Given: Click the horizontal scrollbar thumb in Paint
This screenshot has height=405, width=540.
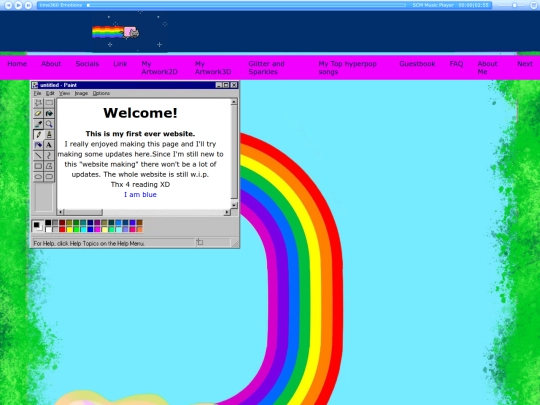Looking at the screenshot, I should pos(83,212).
